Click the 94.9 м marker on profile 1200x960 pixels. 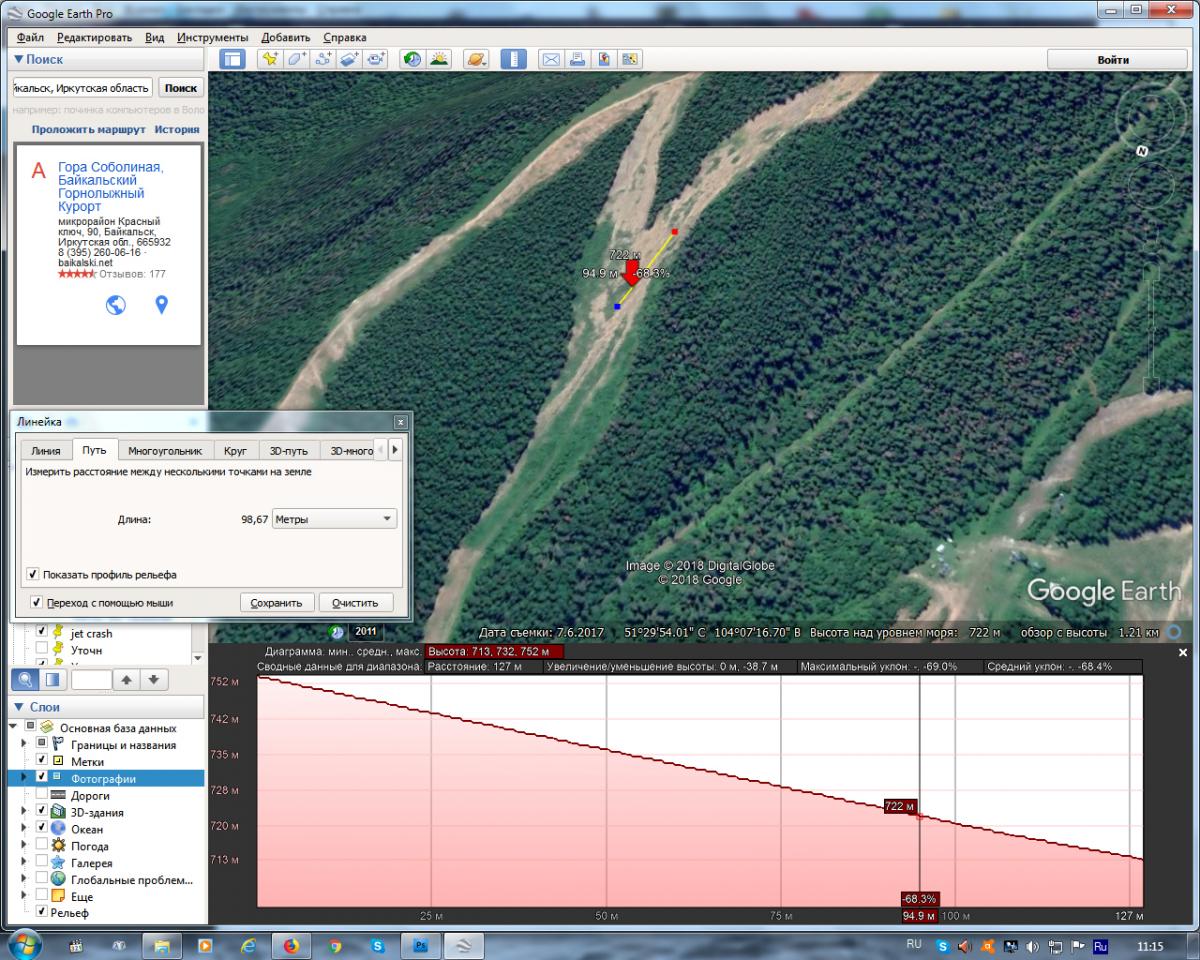919,915
